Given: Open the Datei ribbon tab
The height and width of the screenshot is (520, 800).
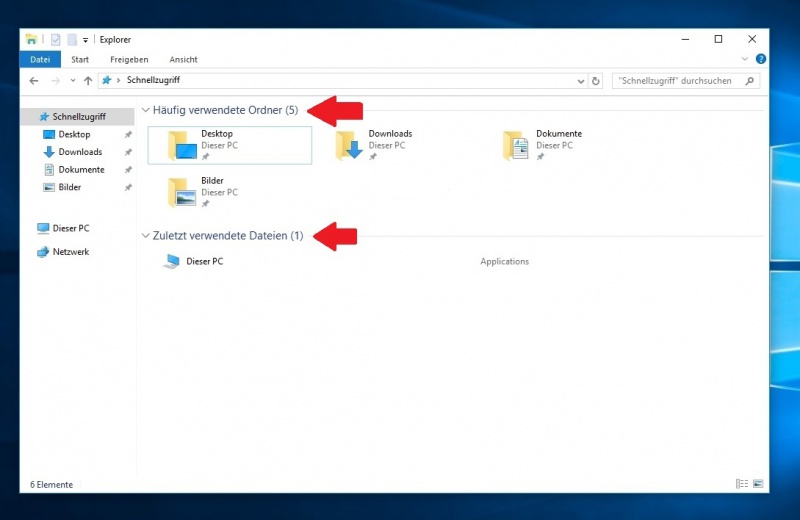Looking at the screenshot, I should [x=40, y=59].
